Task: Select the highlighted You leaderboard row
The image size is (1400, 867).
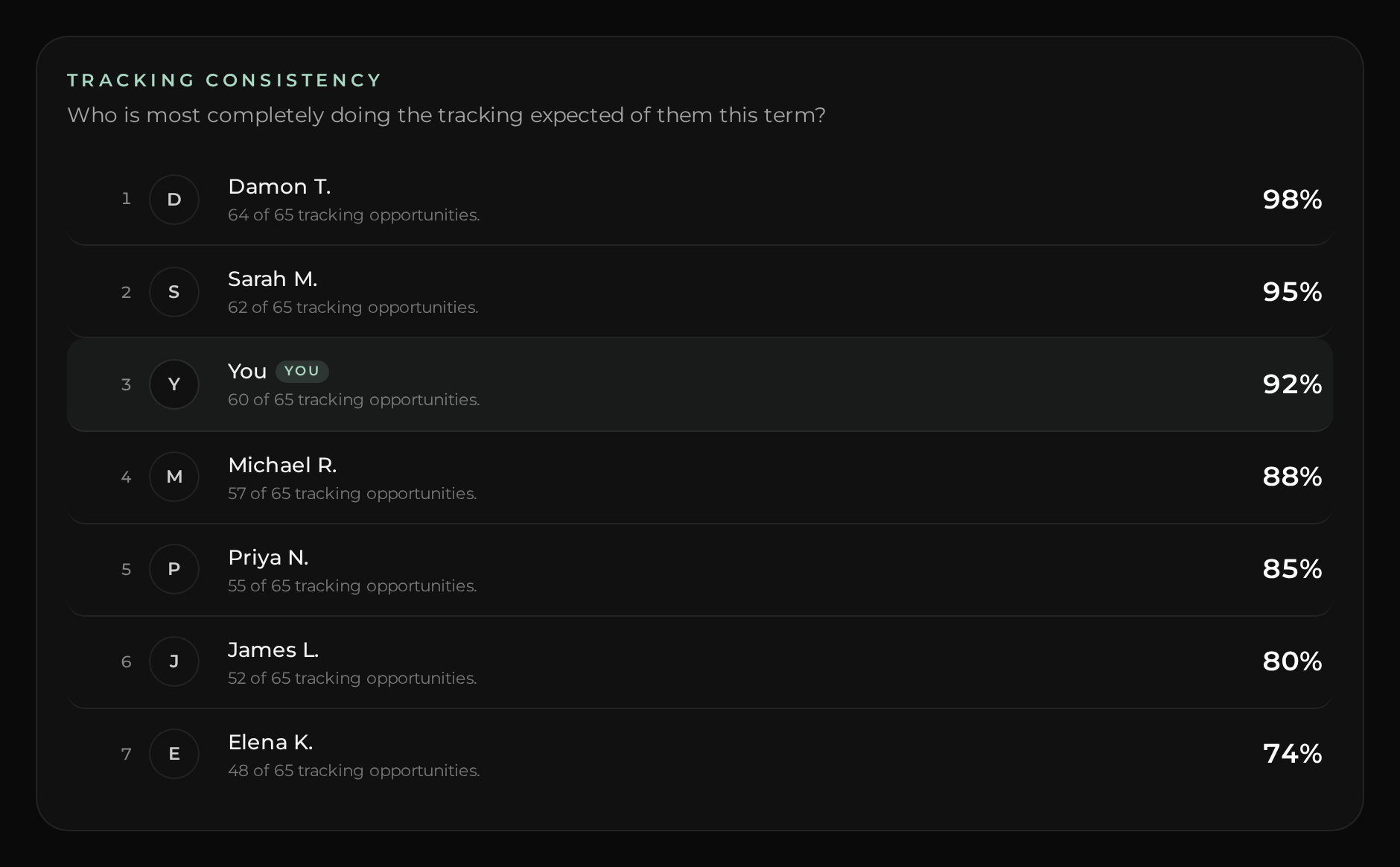Action: pos(700,384)
